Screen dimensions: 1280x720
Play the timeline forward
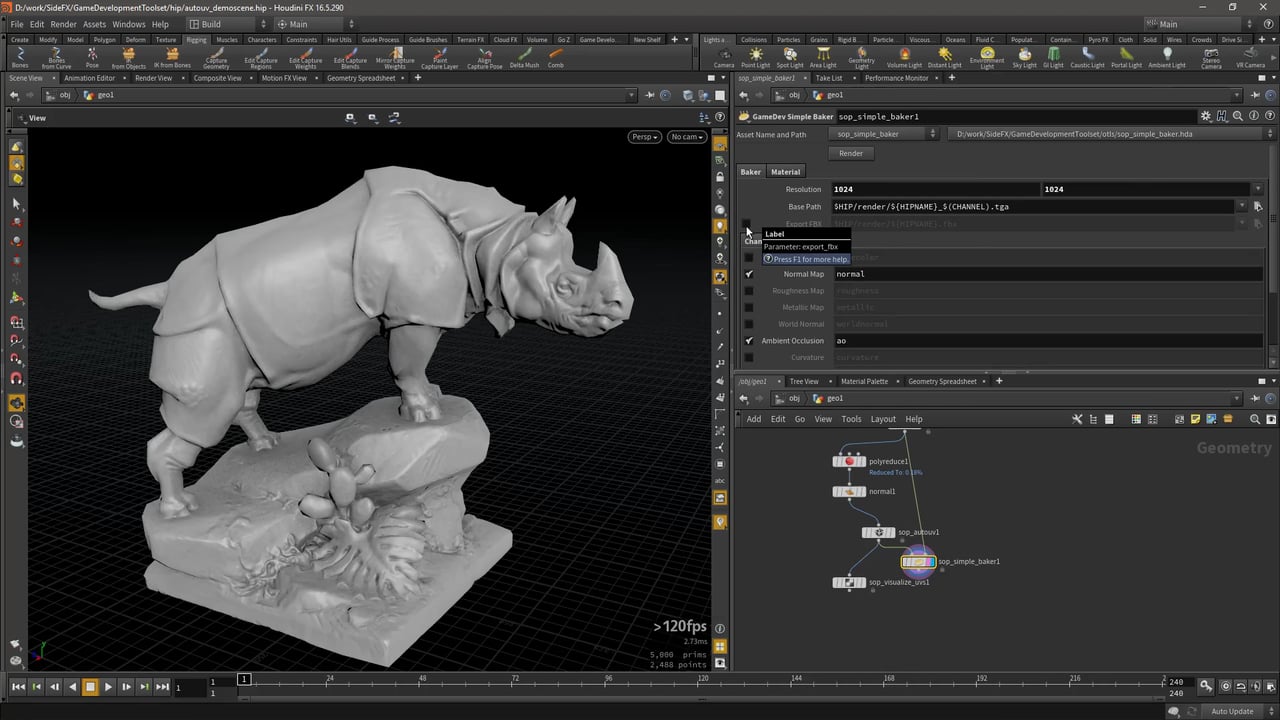[x=108, y=687]
